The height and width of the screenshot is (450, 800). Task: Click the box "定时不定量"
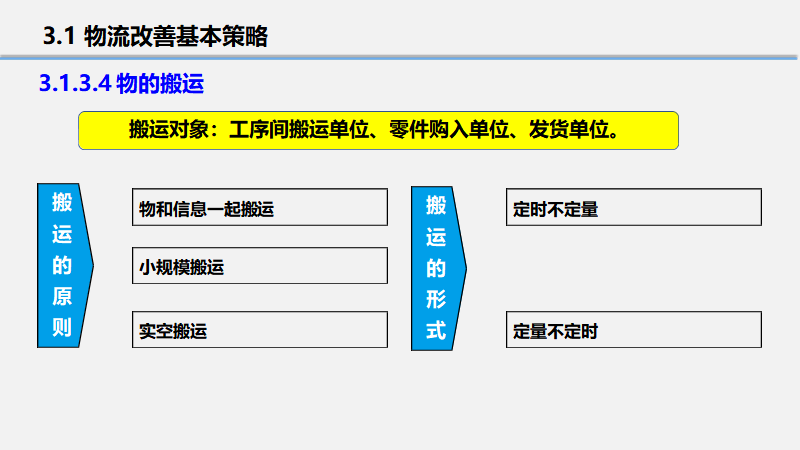tap(634, 207)
